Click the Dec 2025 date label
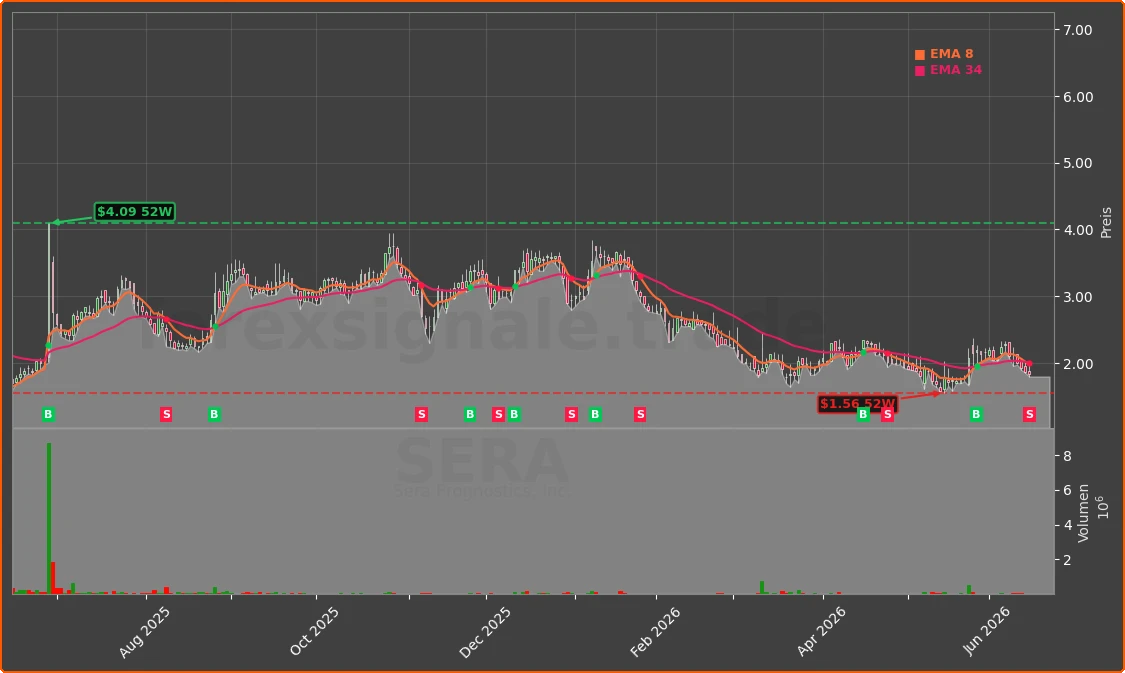This screenshot has width=1125, height=673. [x=485, y=632]
